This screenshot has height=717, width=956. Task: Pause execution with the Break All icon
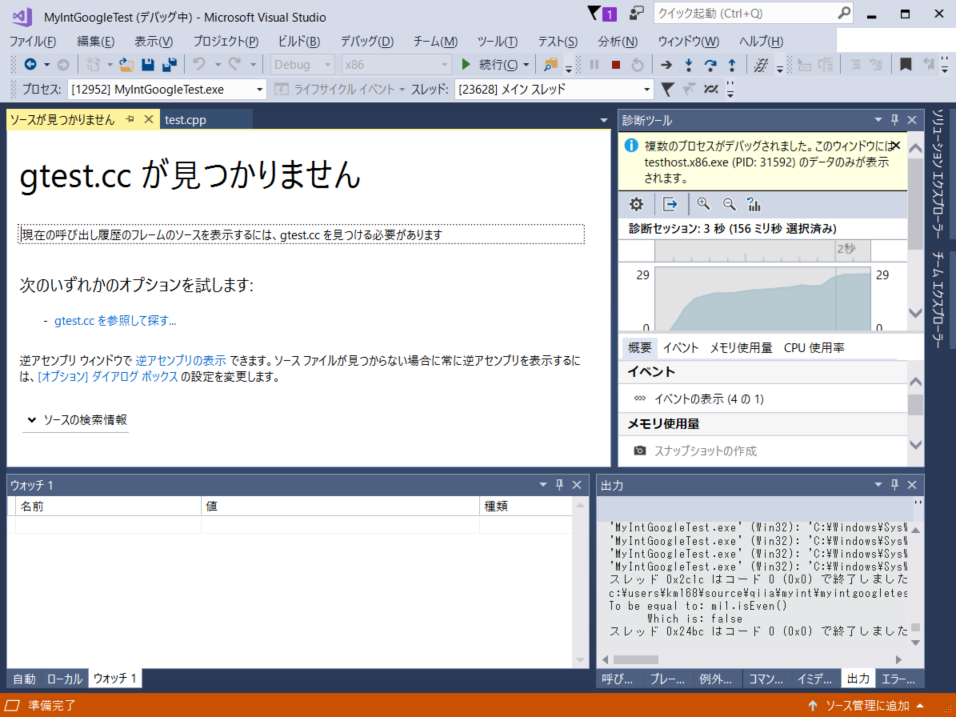click(594, 65)
